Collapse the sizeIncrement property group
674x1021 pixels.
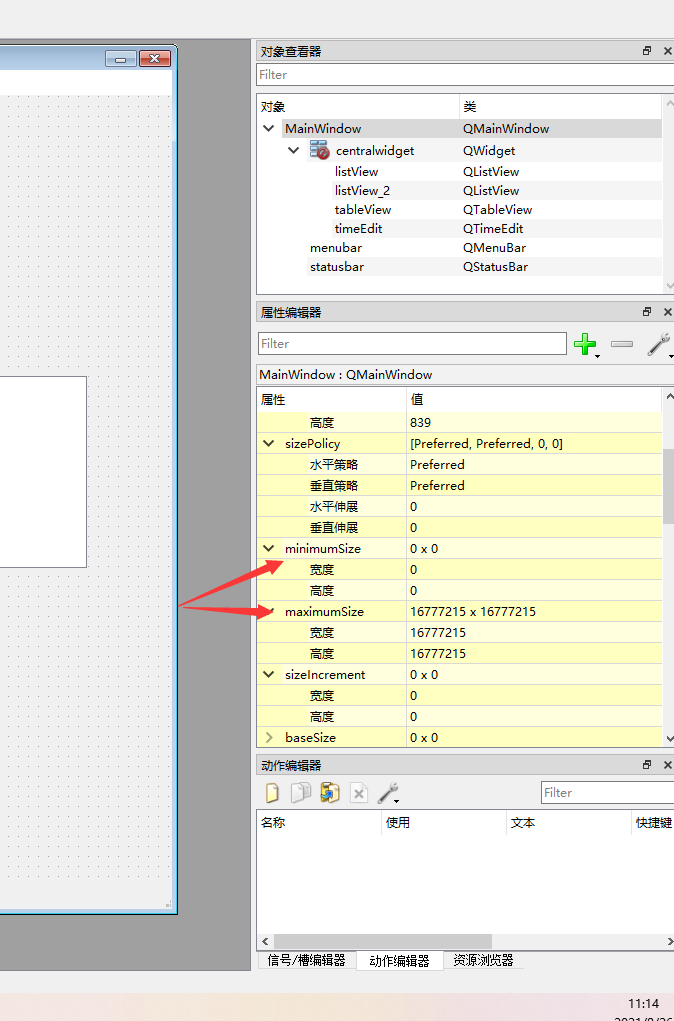point(268,675)
